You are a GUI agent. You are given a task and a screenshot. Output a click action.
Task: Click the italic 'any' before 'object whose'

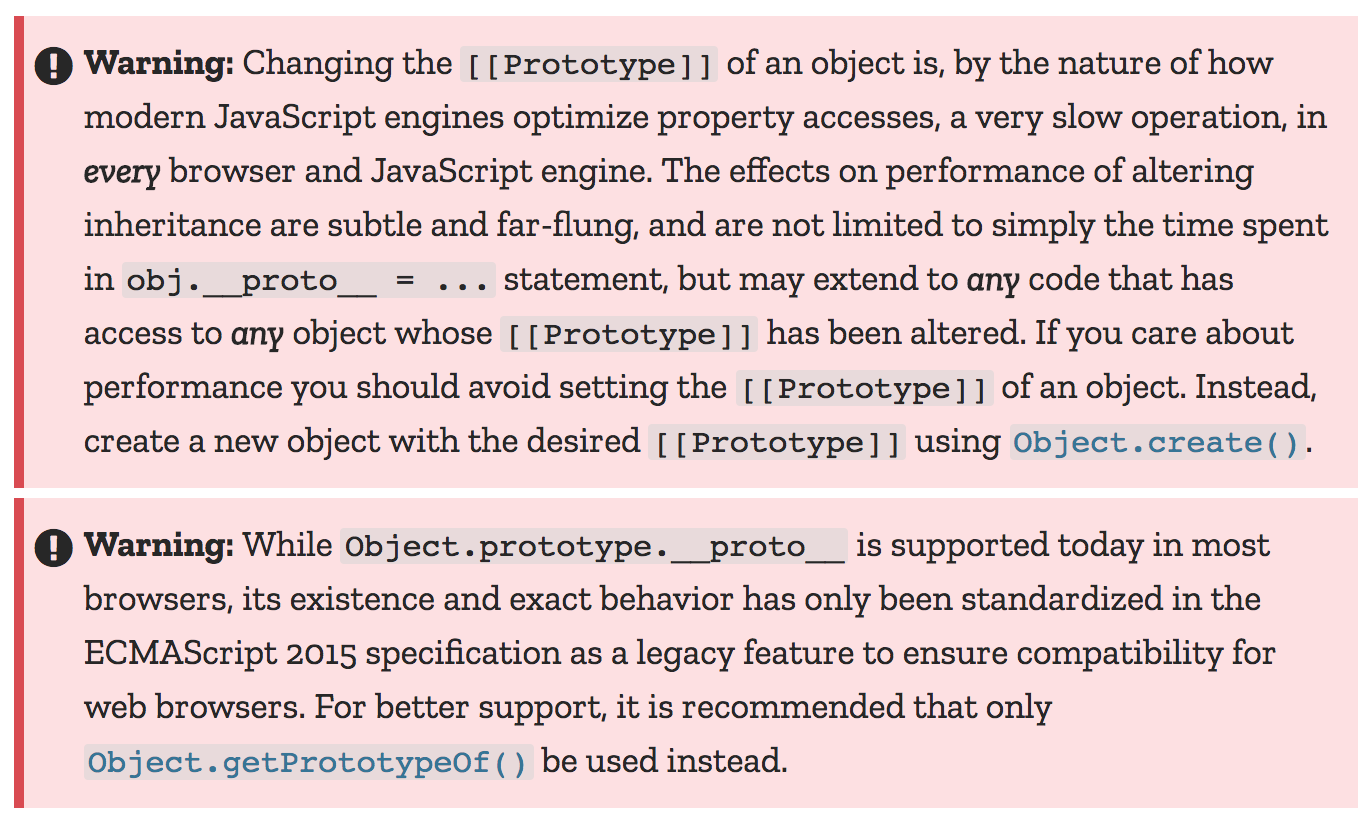258,334
